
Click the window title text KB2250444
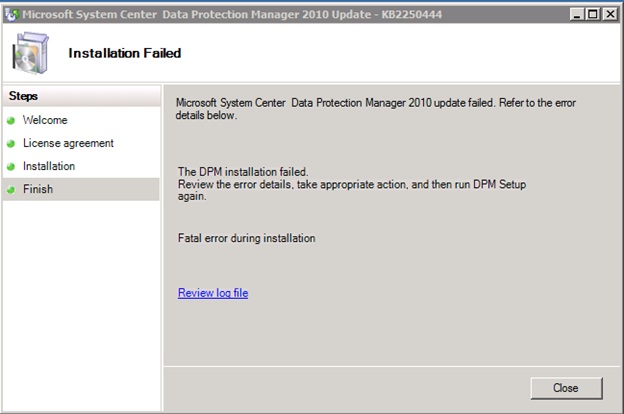pos(412,15)
